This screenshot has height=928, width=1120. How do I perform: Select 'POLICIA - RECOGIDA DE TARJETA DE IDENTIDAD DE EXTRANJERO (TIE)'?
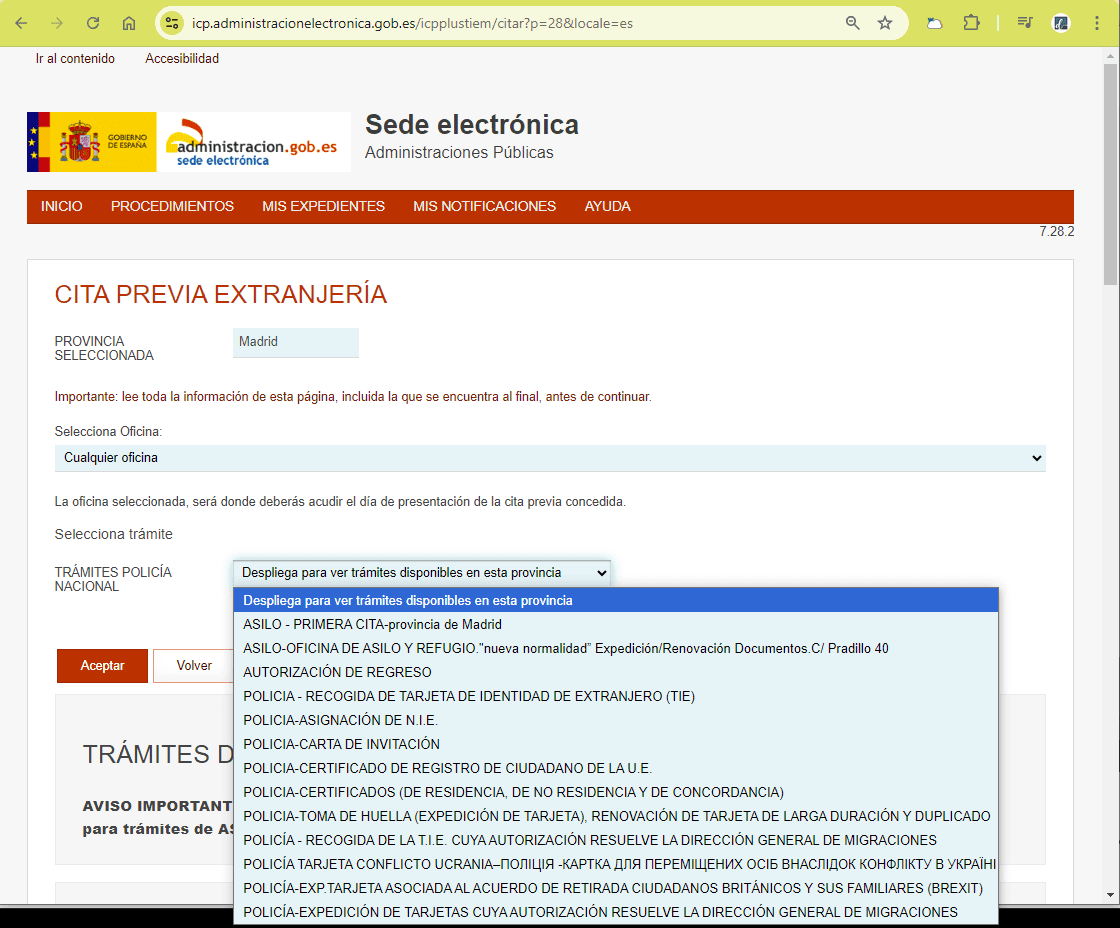pyautogui.click(x=616, y=697)
